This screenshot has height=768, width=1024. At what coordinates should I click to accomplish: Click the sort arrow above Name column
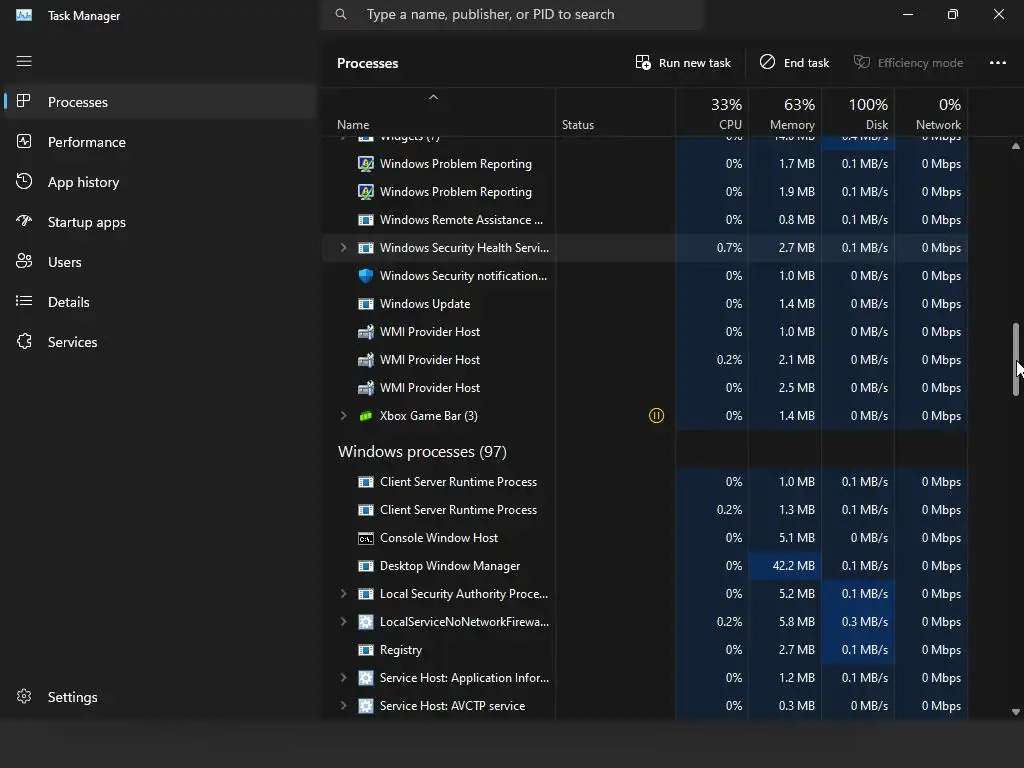click(x=433, y=97)
